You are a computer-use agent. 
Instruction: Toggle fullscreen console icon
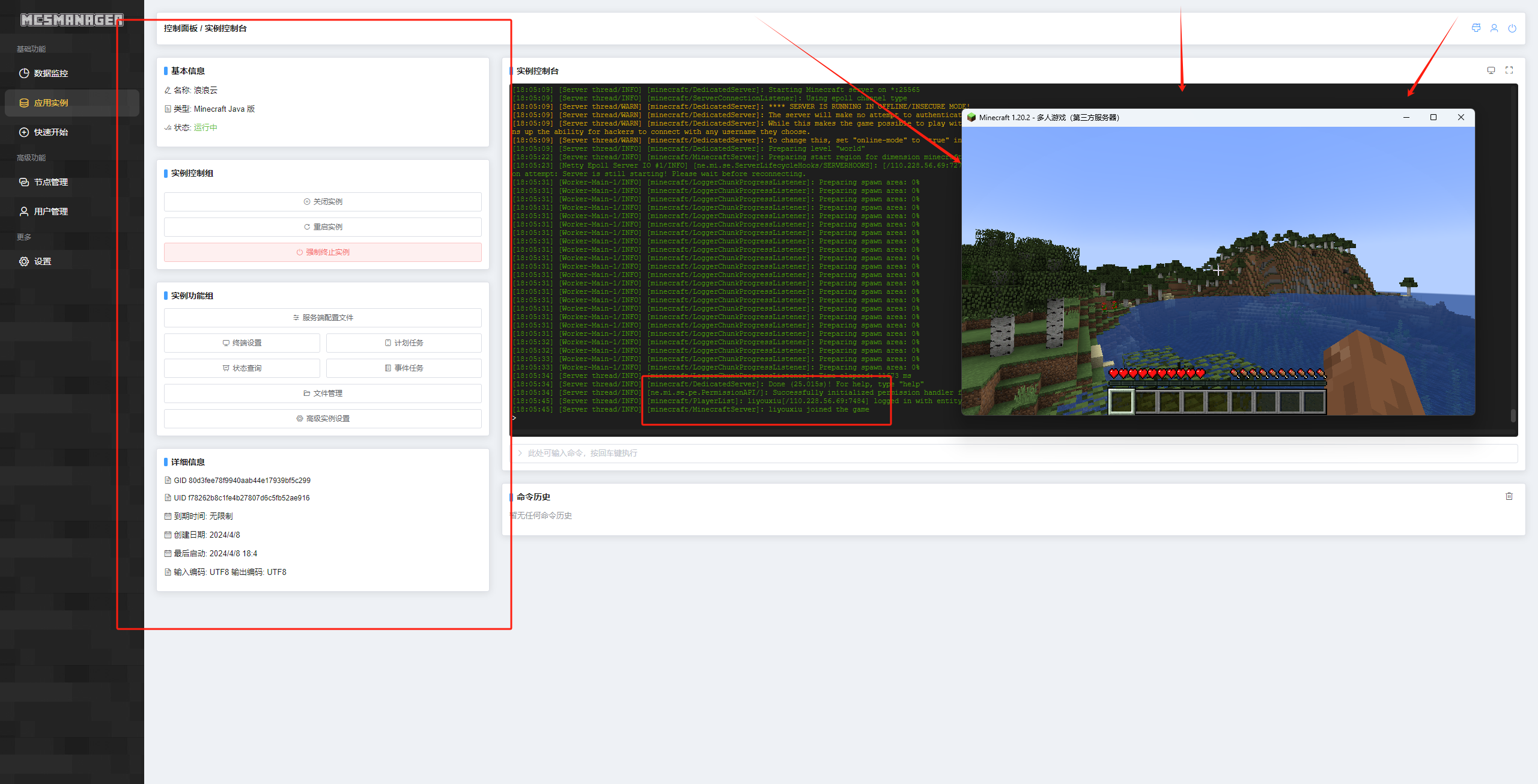click(x=1509, y=70)
